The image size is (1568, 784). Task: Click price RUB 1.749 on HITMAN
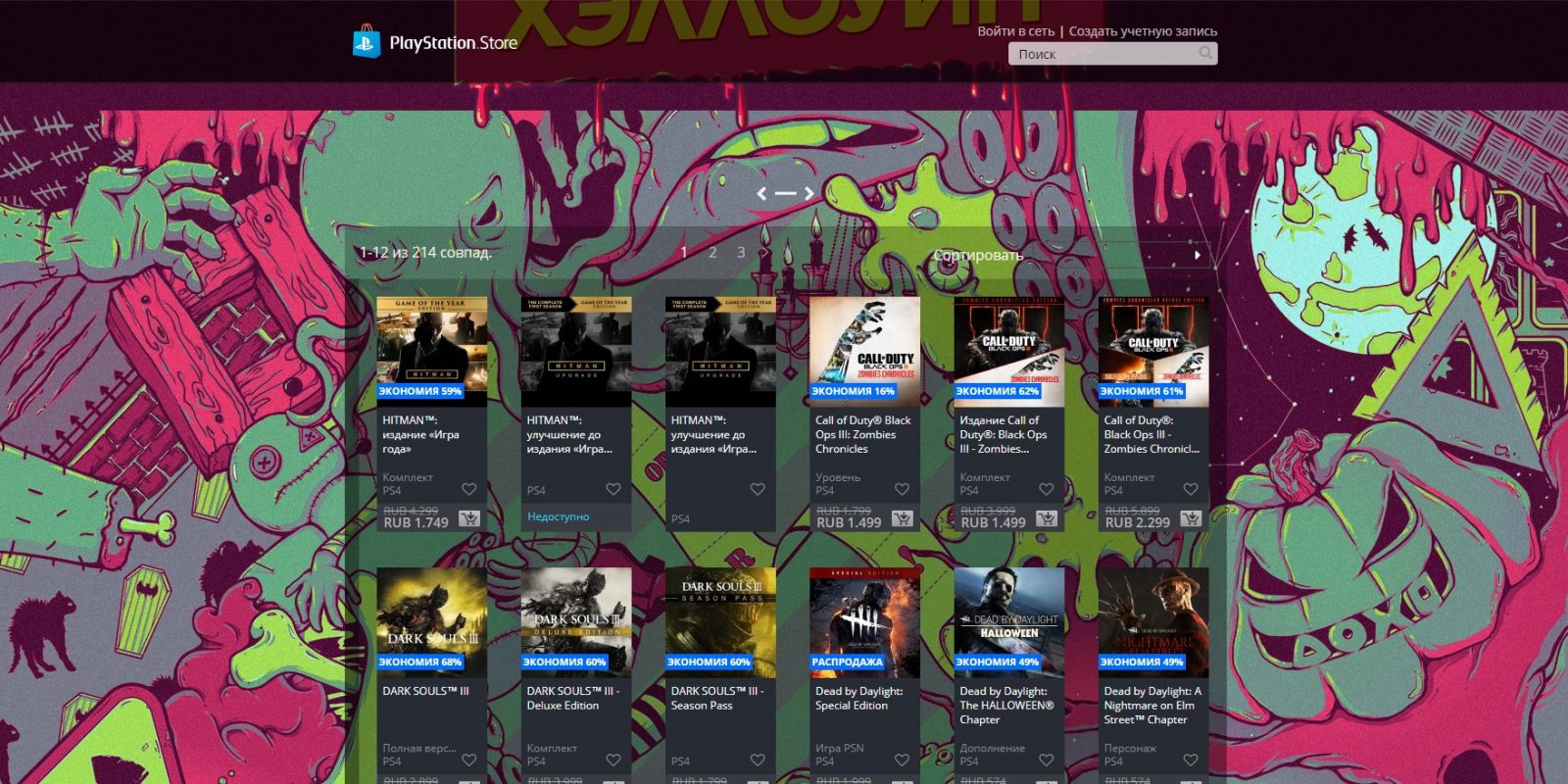point(416,522)
